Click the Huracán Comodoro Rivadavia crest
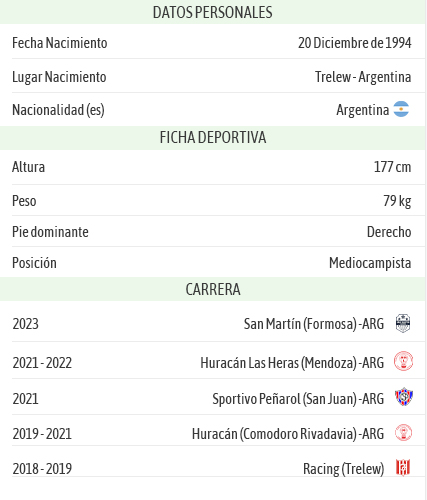Image resolution: width=427 pixels, height=500 pixels. click(403, 433)
